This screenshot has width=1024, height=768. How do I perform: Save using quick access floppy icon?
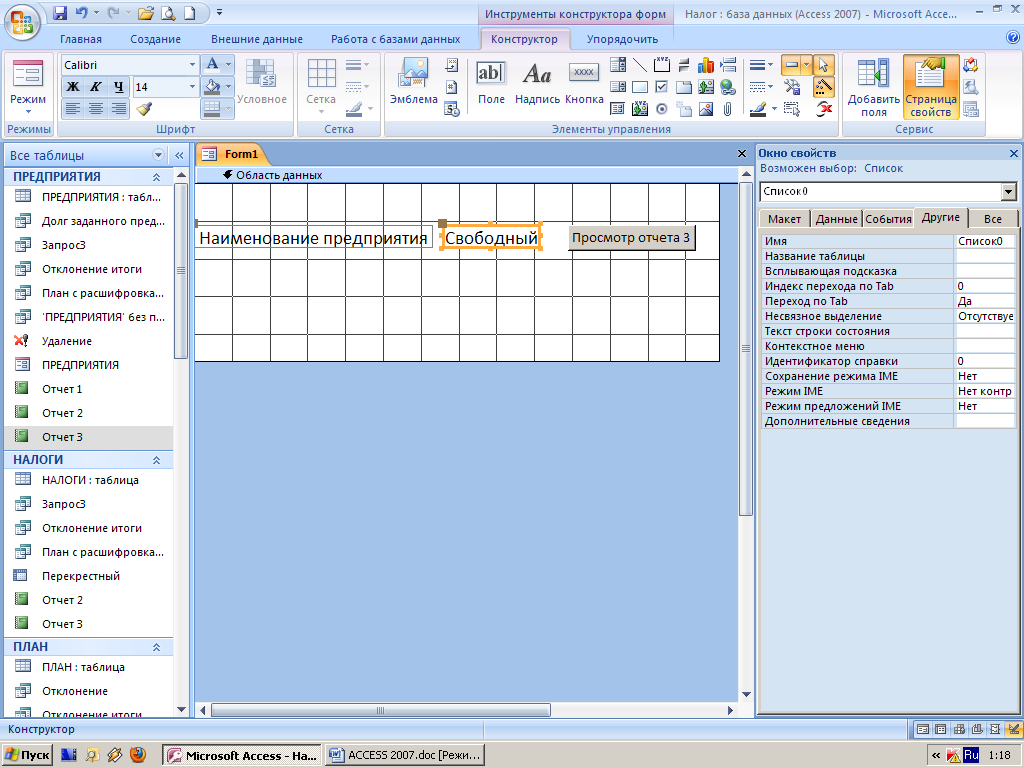click(x=60, y=12)
